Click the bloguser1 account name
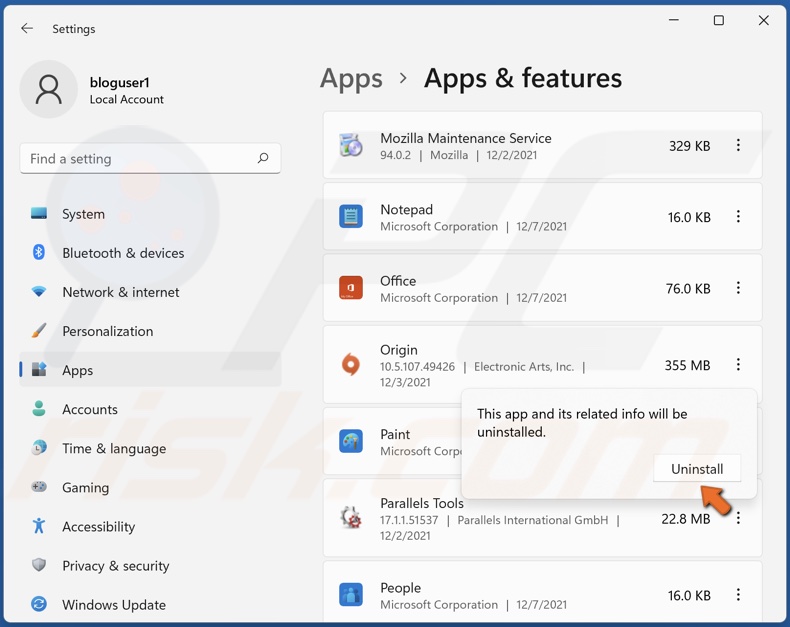790x627 pixels. click(119, 82)
